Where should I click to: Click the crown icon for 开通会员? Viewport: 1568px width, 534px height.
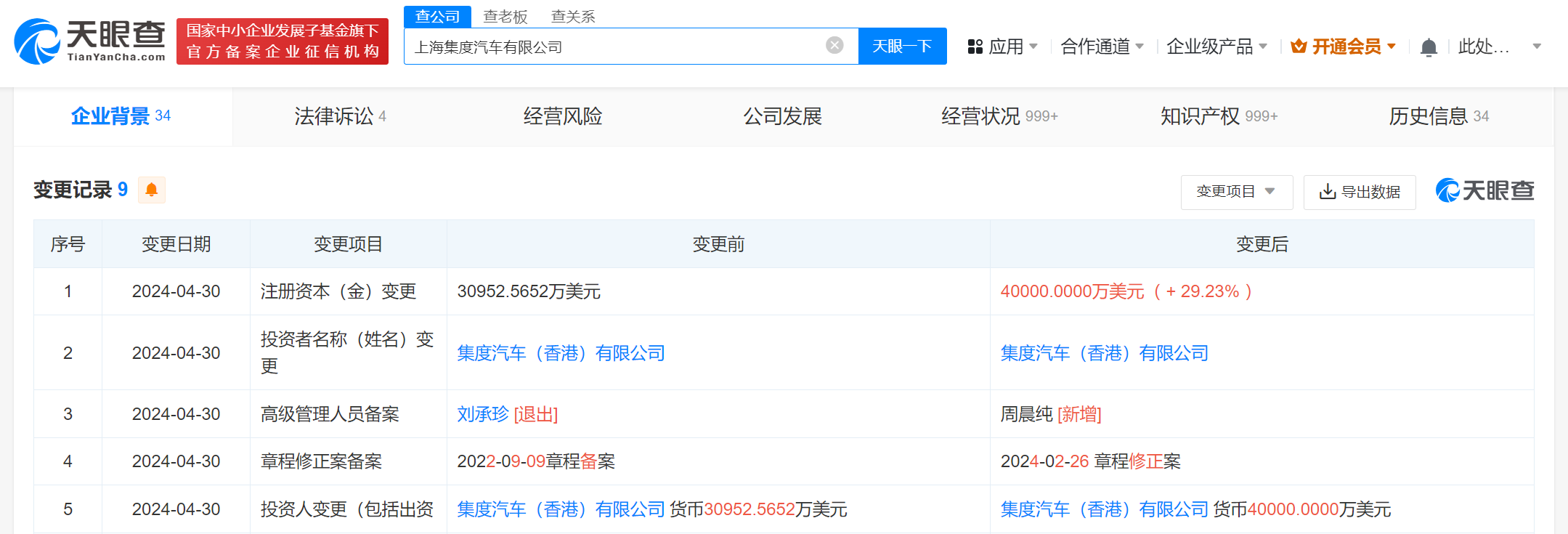pyautogui.click(x=1299, y=47)
